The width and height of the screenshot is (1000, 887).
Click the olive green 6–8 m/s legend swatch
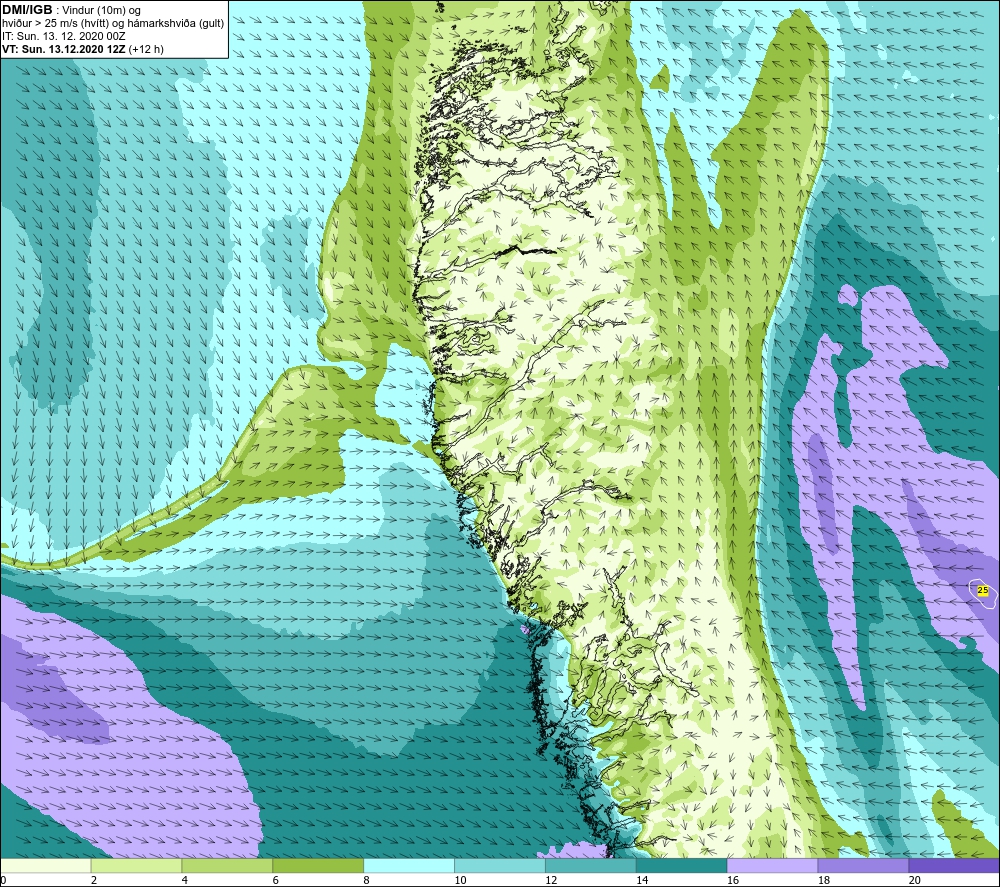318,865
